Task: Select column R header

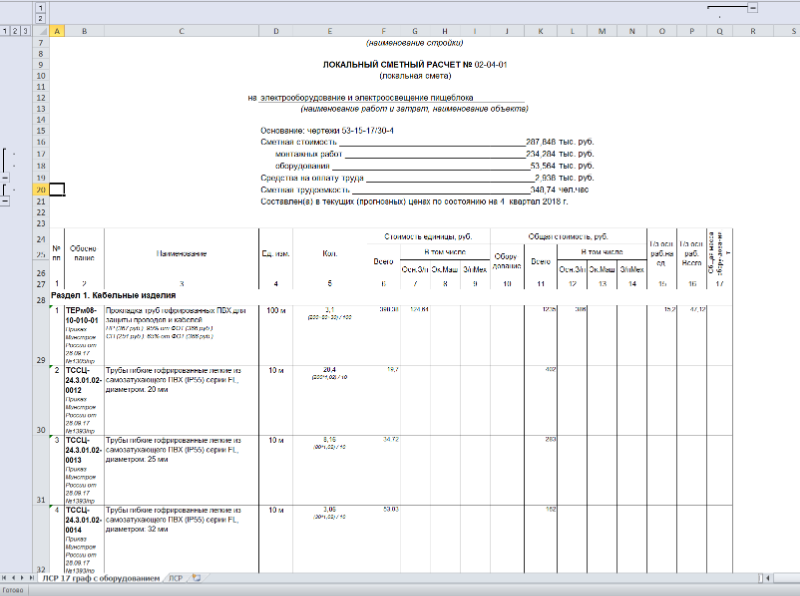Action: (753, 31)
